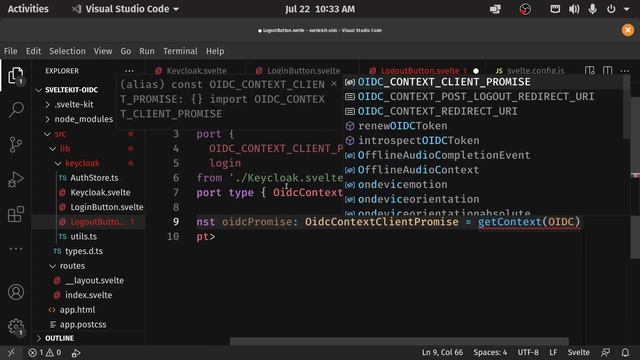Click Ln 9, Col 66 cursor position
Viewport: 640px width, 360px height.
coord(442,352)
